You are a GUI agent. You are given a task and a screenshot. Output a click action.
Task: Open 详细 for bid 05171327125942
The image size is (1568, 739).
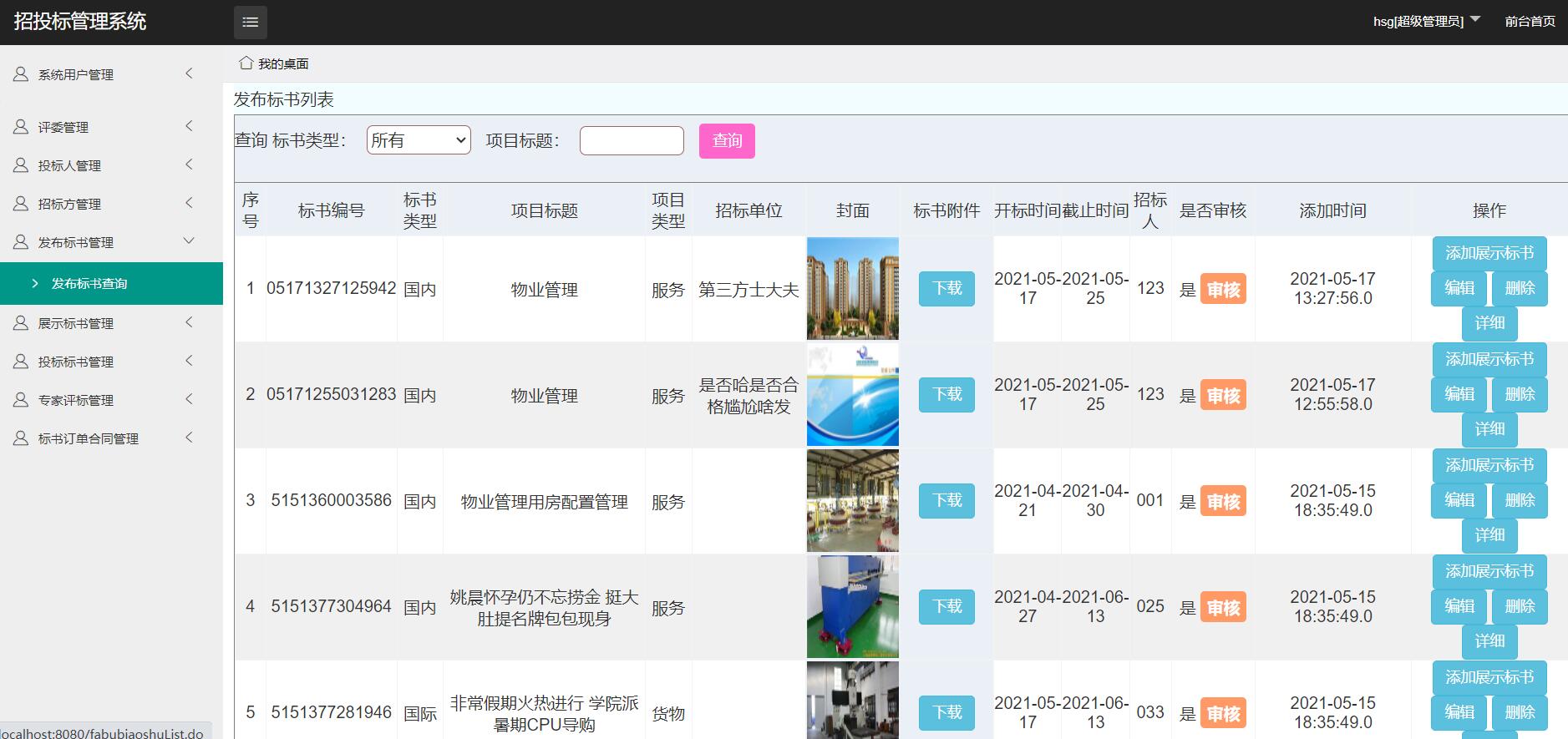[1489, 323]
